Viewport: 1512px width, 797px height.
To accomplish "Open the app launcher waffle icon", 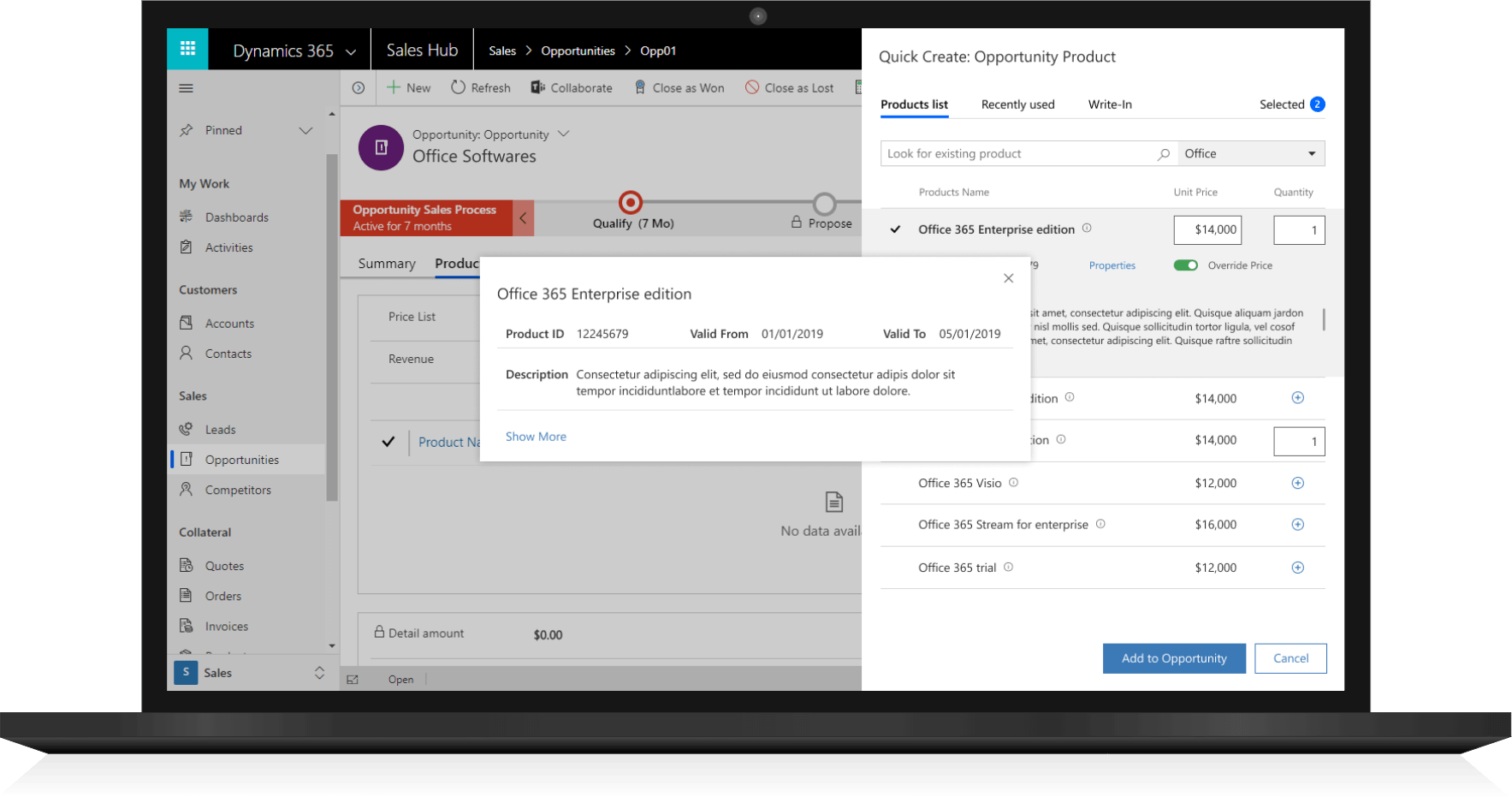I will pos(187,49).
